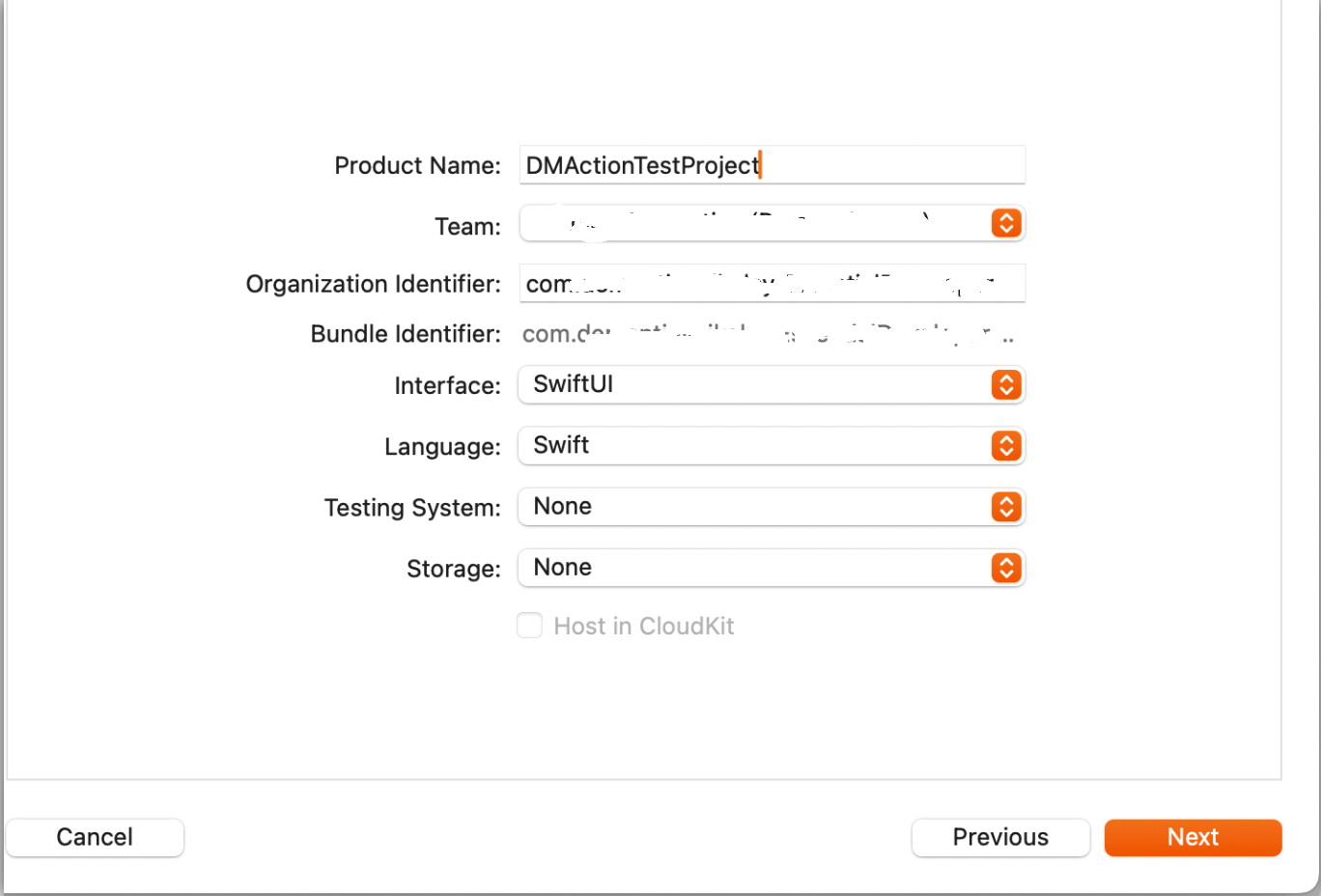The height and width of the screenshot is (896, 1321).
Task: Click the Testing System label
Action: [x=412, y=508]
